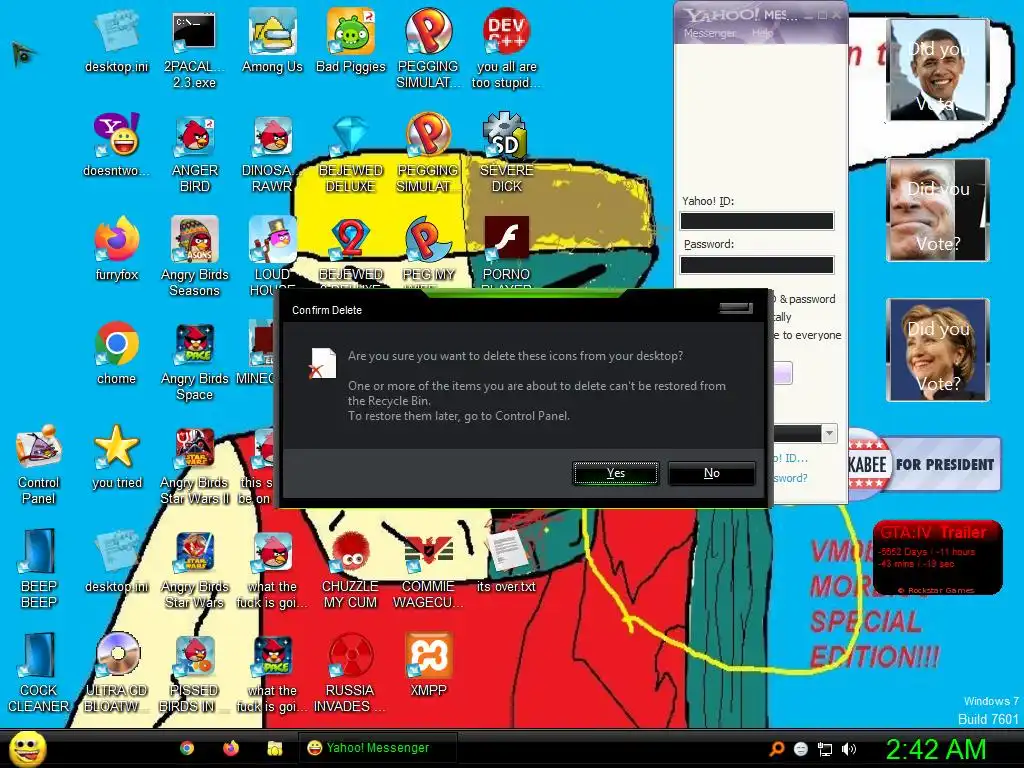Click the Hillary Clinton 'Did you Vote?' gadget

pos(938,350)
